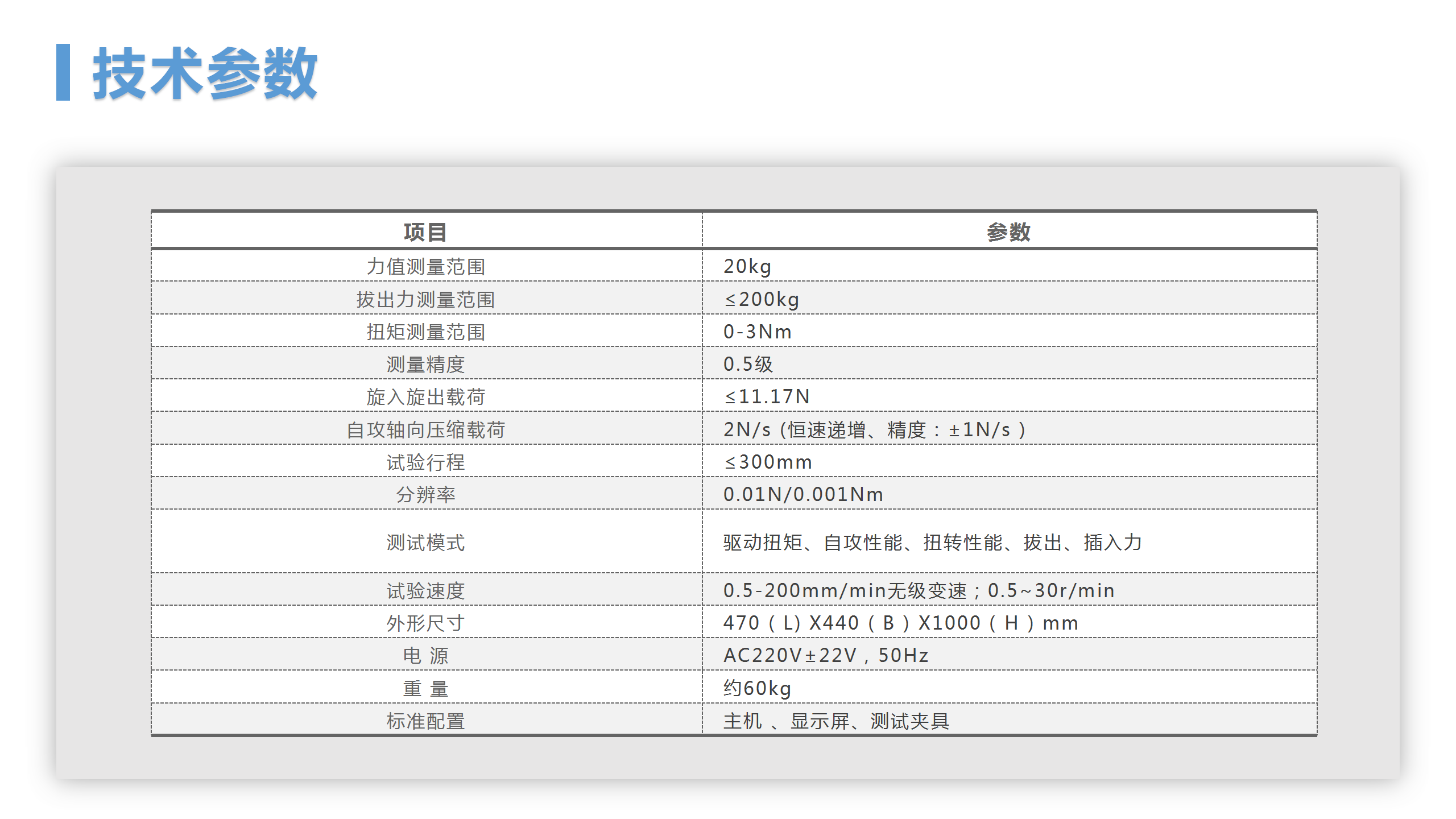This screenshot has height=819, width=1456.
Task: Click the 扭矩测量范围 row label
Action: [x=425, y=332]
